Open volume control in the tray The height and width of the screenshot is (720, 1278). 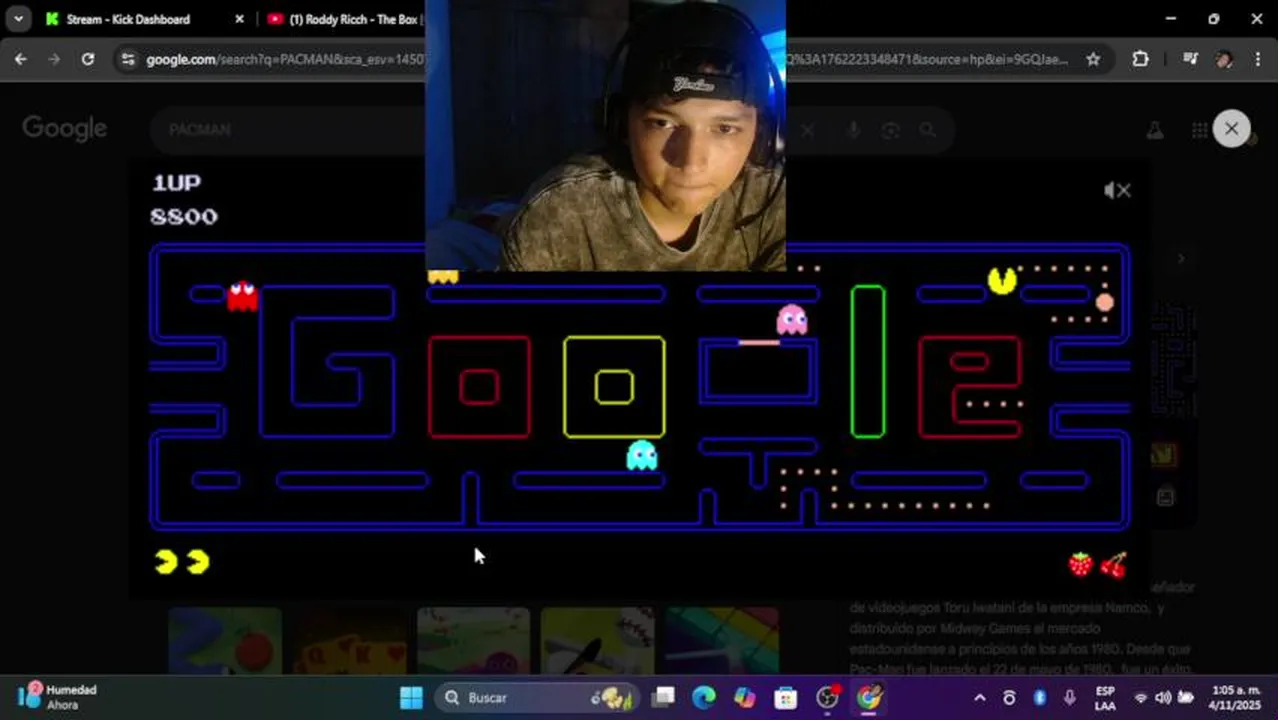pos(1163,698)
